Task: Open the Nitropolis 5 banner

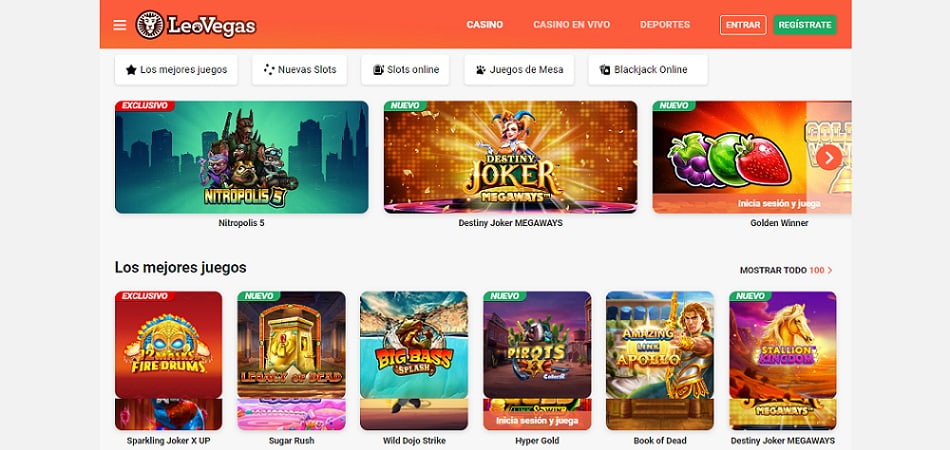Action: coord(242,157)
